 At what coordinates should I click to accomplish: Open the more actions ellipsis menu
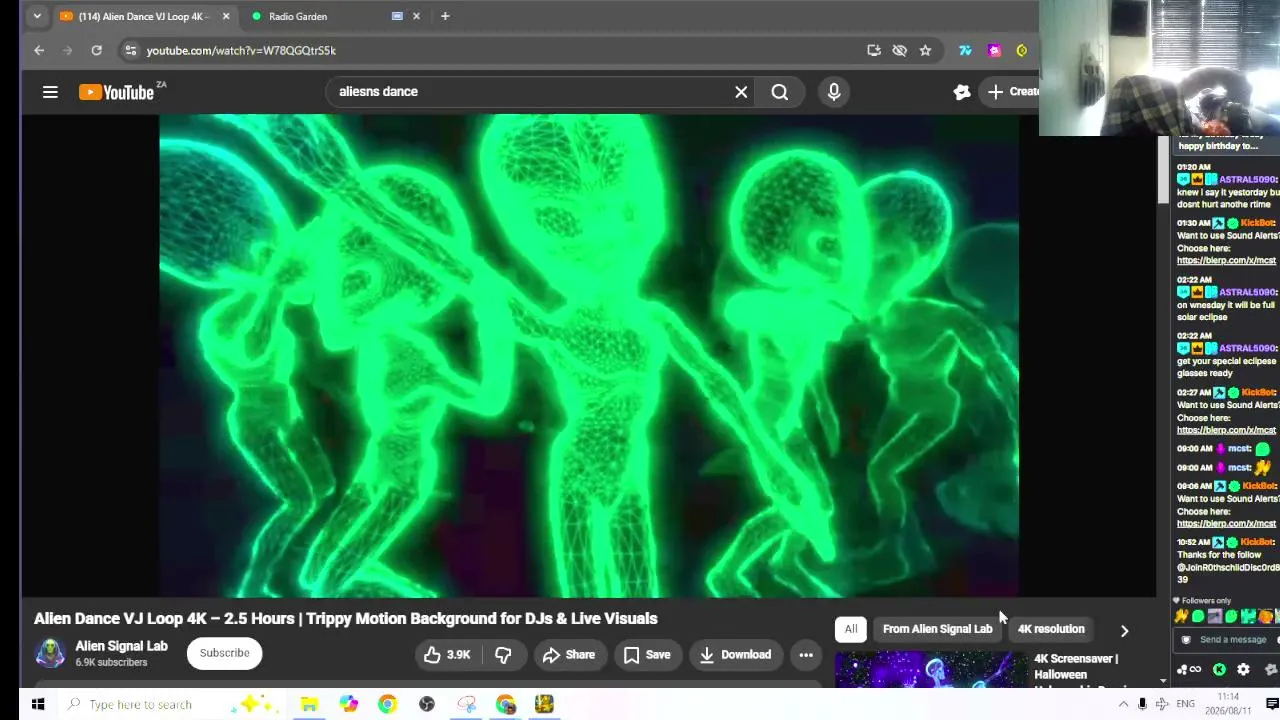[806, 655]
